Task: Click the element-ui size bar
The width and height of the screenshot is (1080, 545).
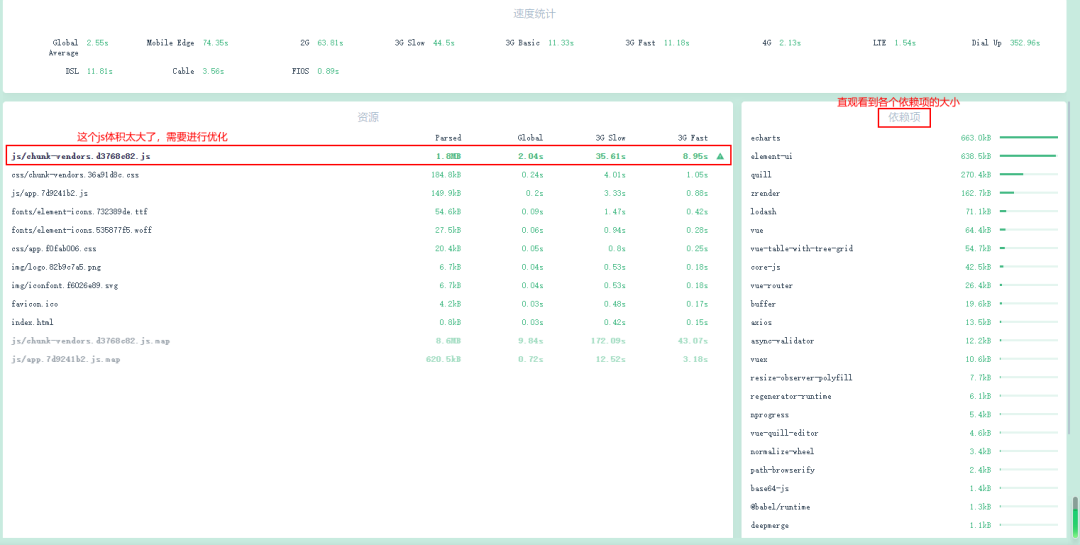Action: pos(1029,156)
